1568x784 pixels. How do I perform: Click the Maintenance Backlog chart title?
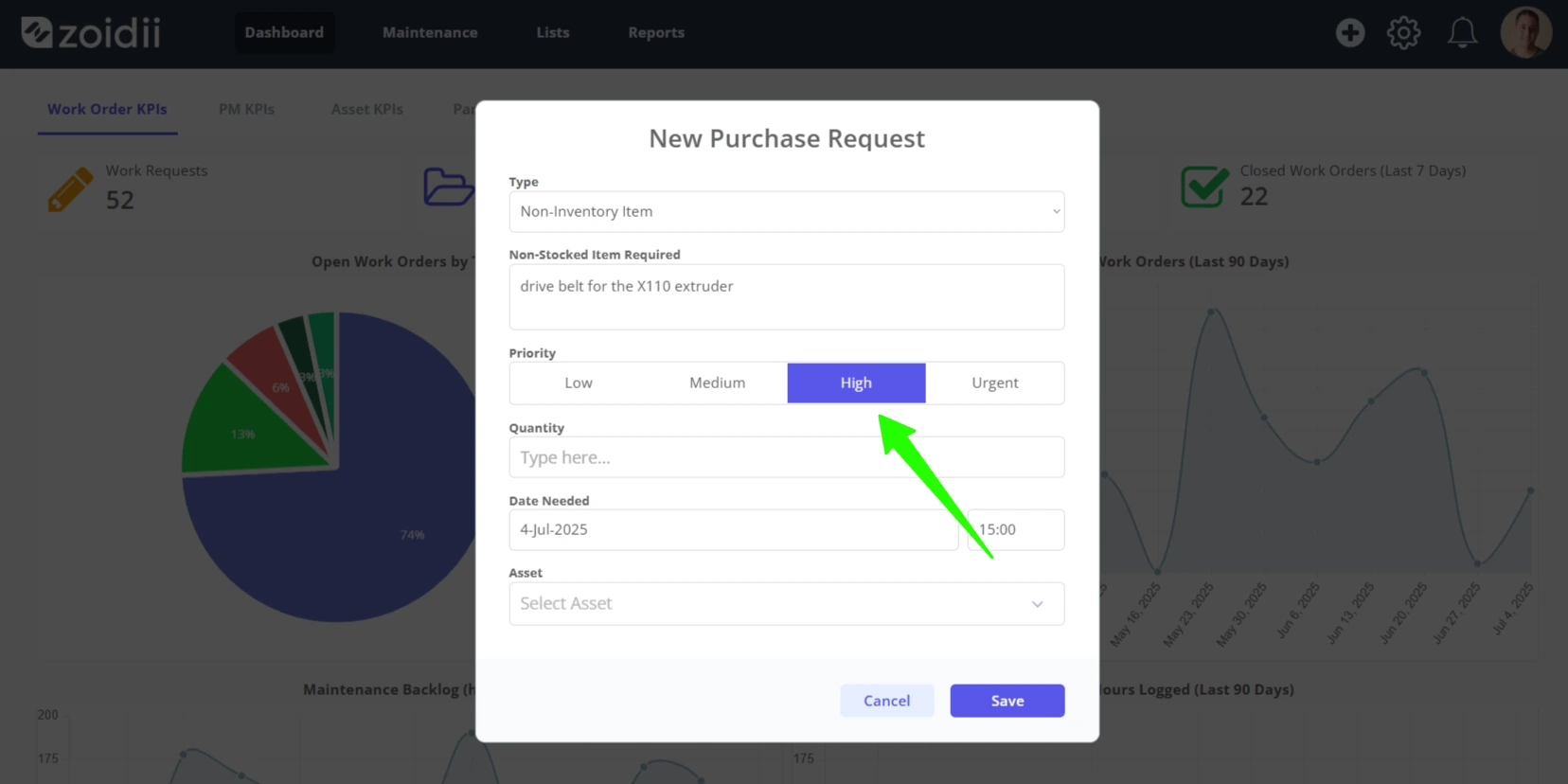tap(389, 689)
